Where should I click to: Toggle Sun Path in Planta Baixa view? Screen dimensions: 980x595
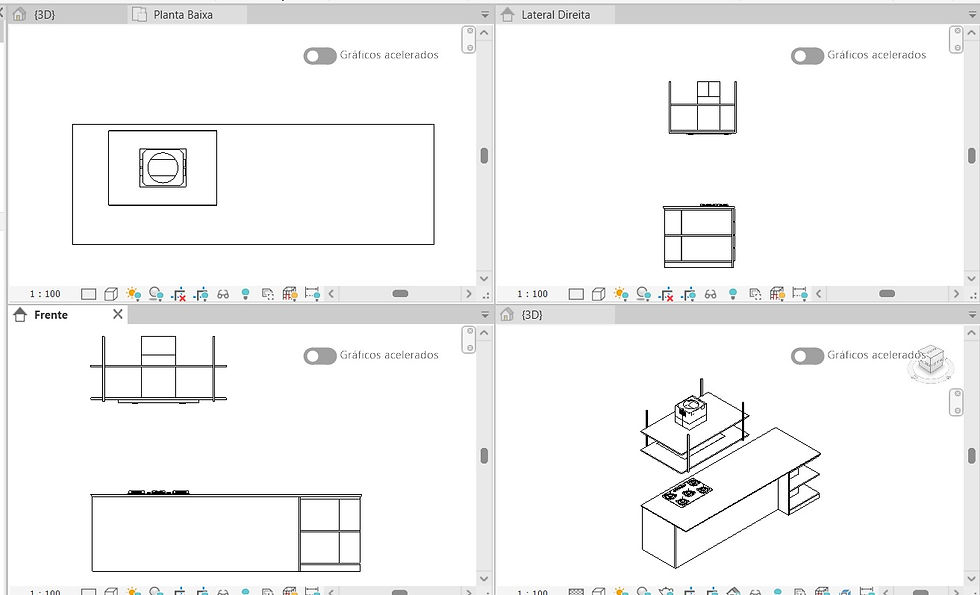tap(133, 294)
